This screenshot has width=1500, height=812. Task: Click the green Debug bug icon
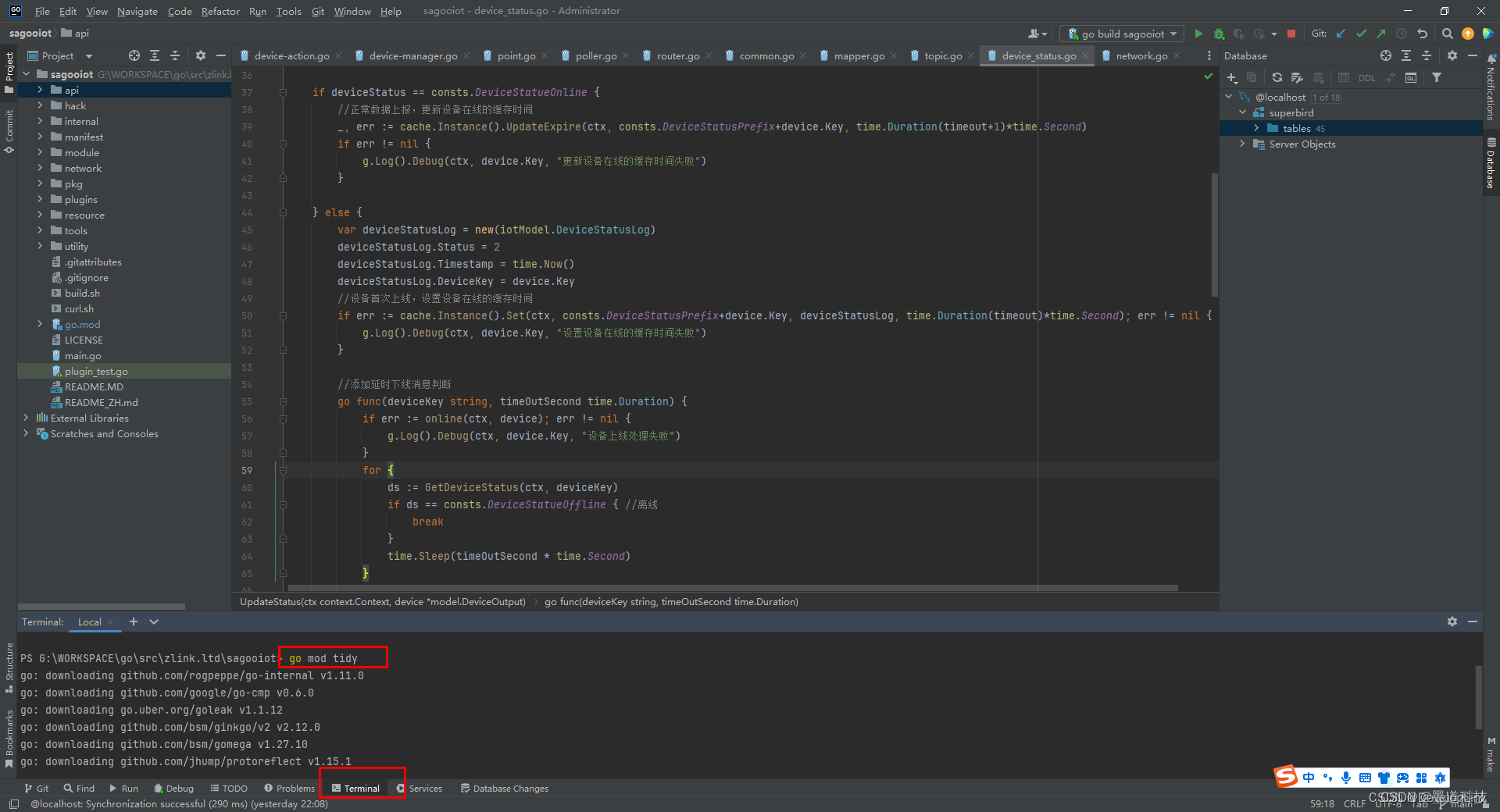[1219, 34]
